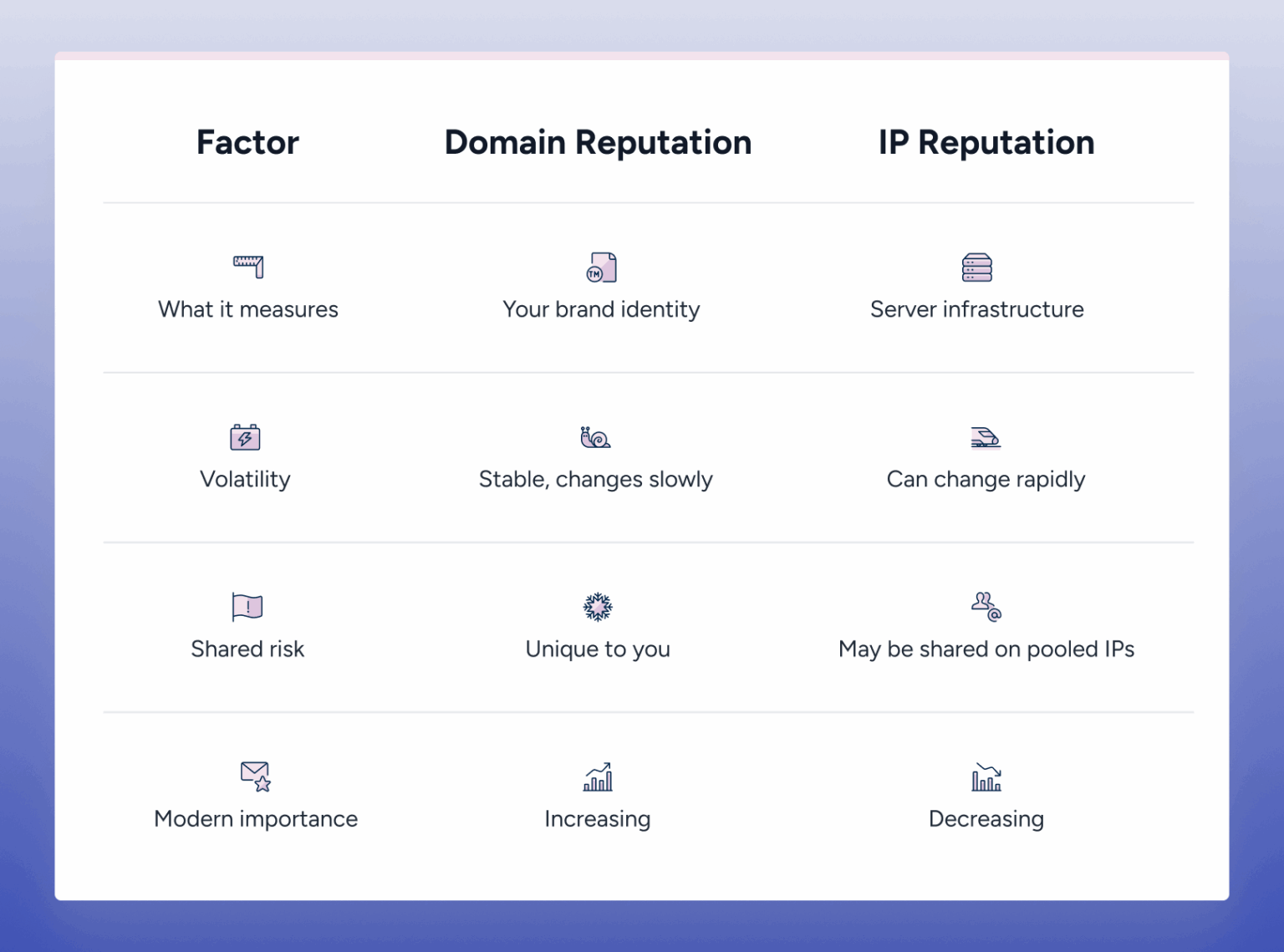Click the high-speed train icon
This screenshot has height=952, width=1284.
click(986, 437)
